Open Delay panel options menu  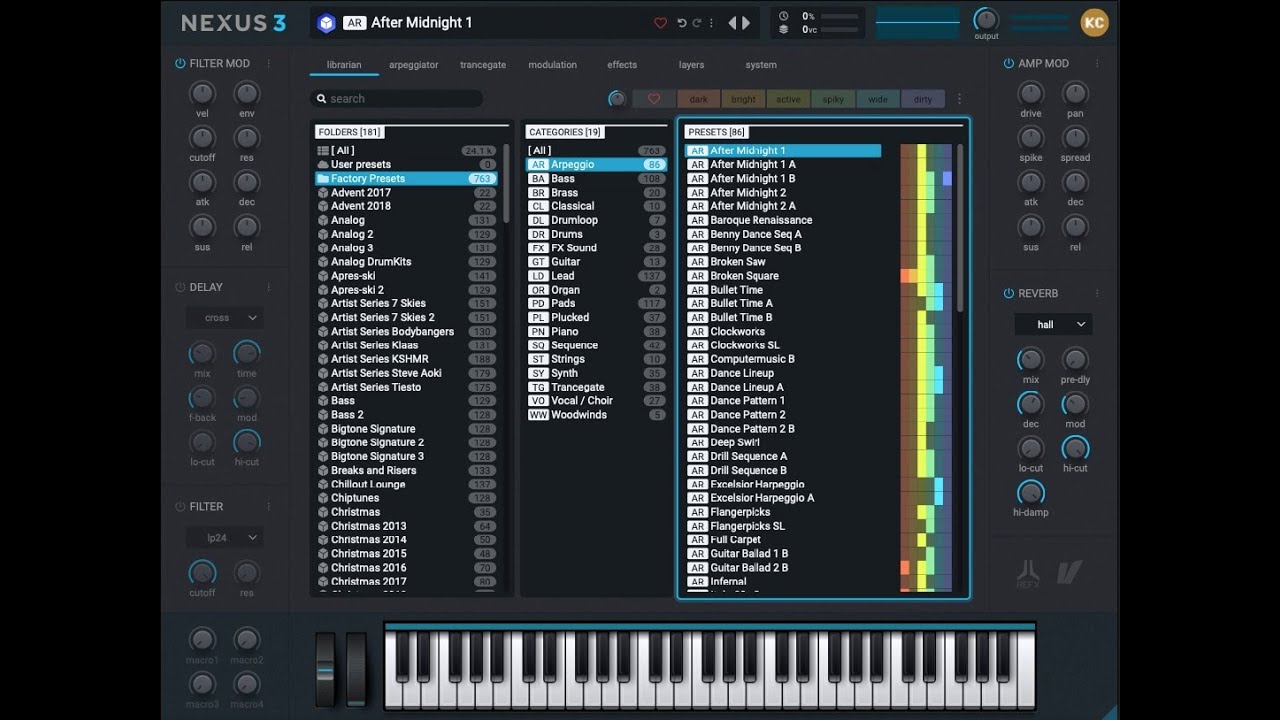click(269, 287)
